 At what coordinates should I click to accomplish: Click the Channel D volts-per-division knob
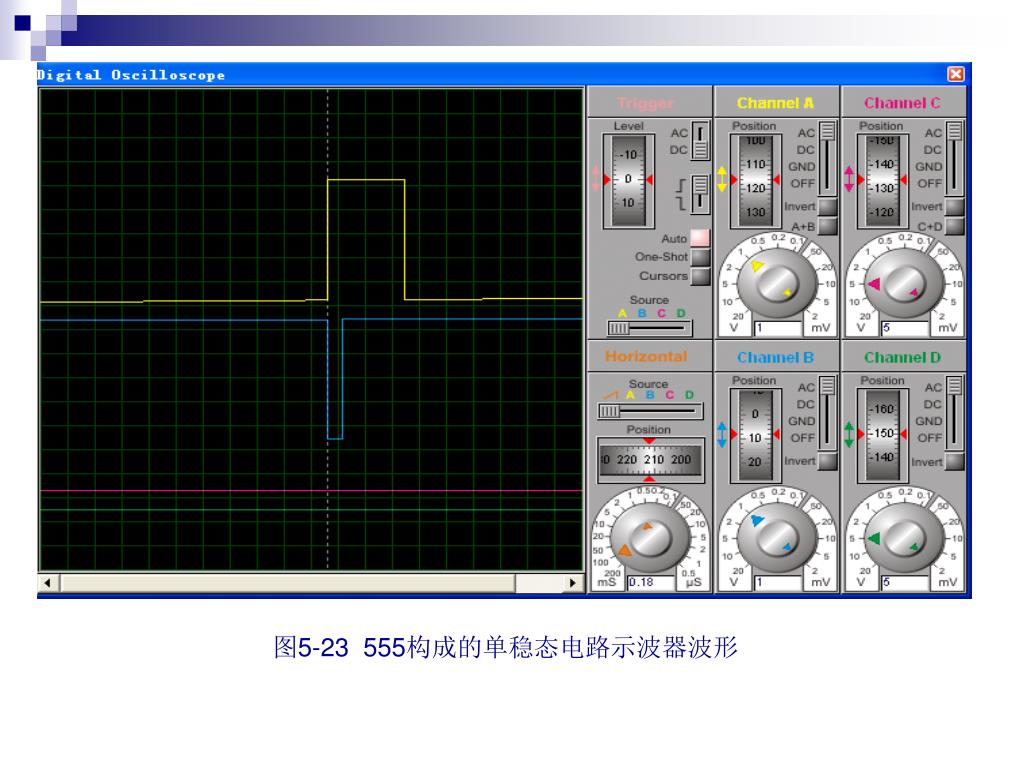pyautogui.click(x=904, y=539)
